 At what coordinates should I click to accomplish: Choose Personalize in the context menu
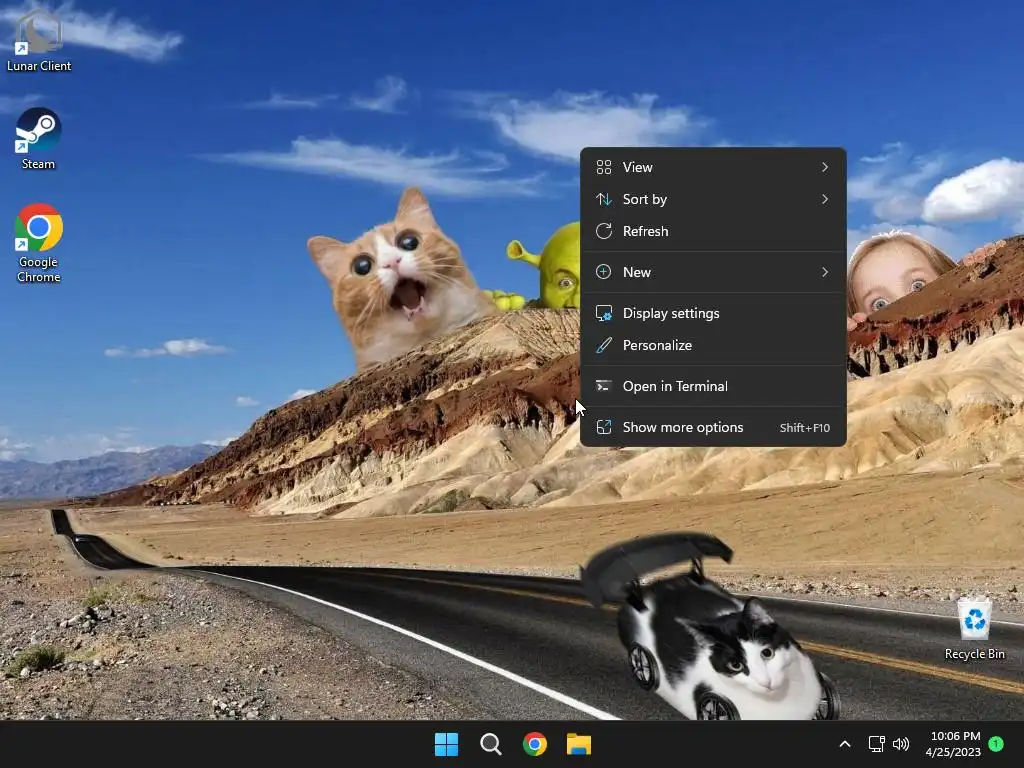click(x=713, y=345)
